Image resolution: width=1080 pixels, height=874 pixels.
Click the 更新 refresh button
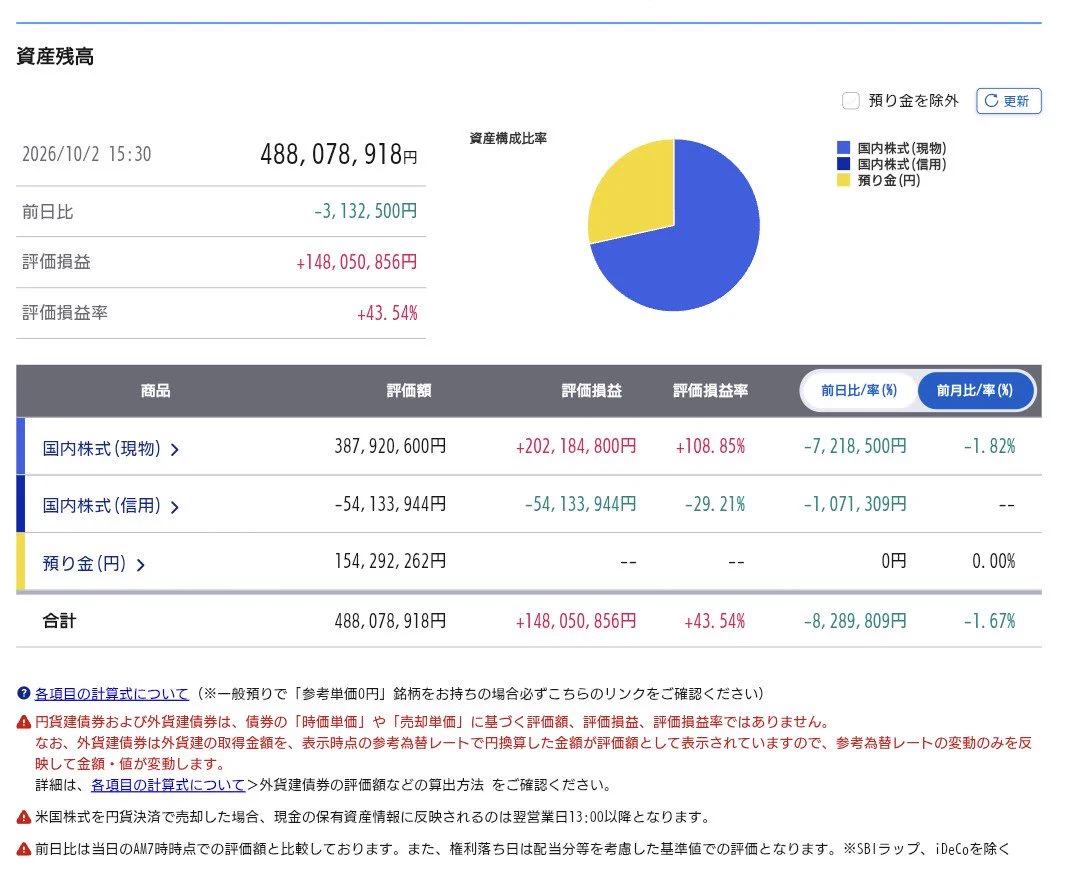1008,101
